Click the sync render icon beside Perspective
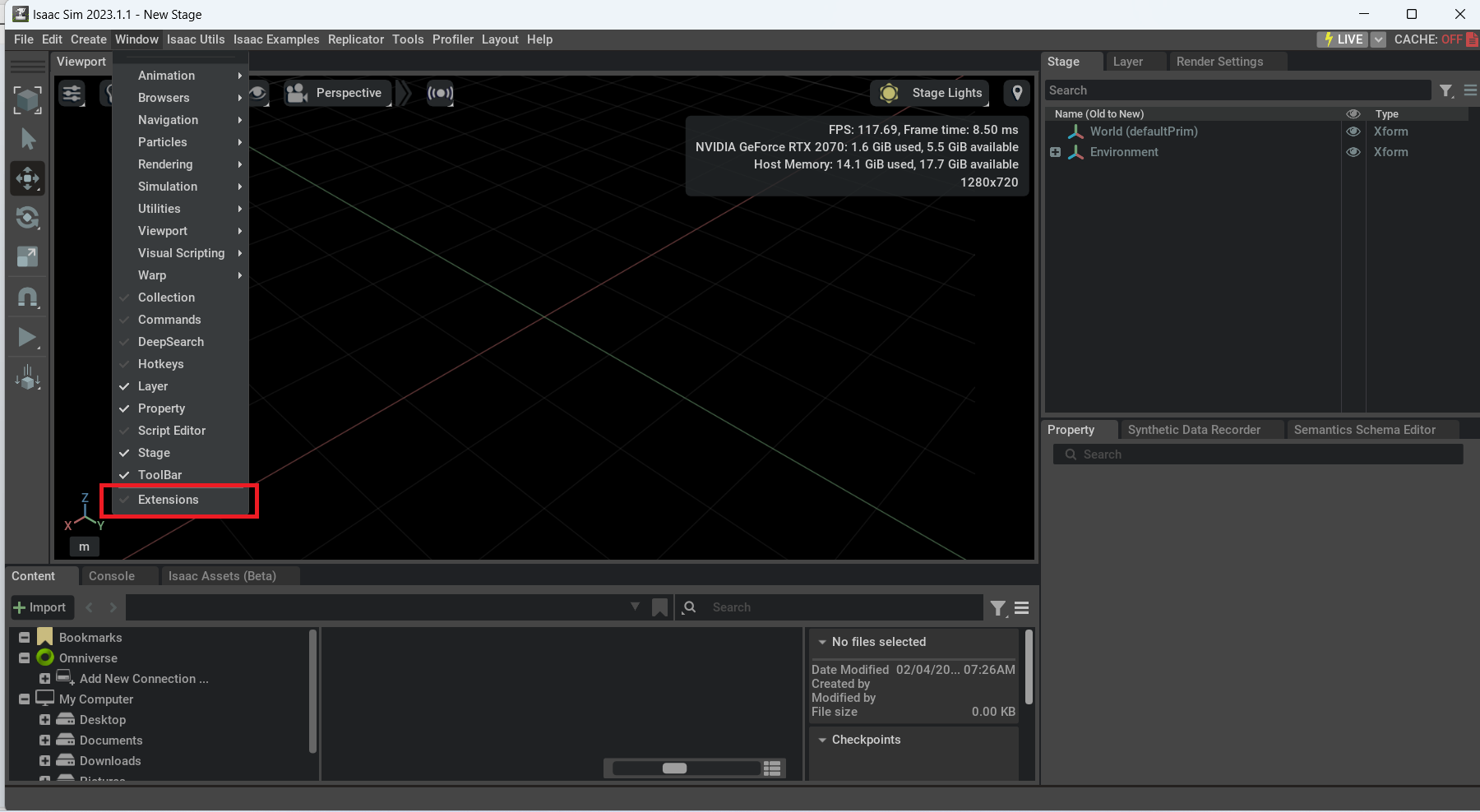Screen dimensions: 1480x812 click(x=441, y=93)
